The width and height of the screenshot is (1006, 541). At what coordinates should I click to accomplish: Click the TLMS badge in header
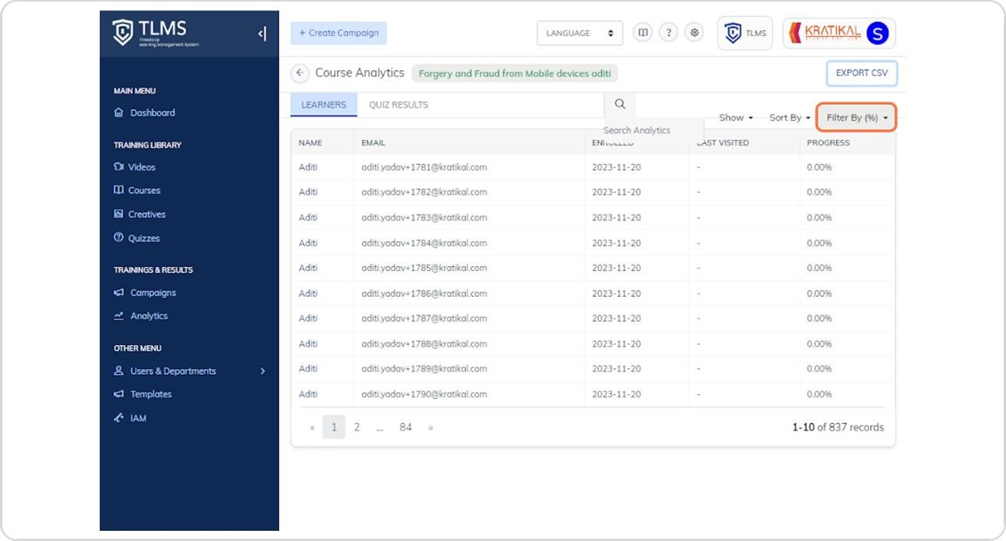[x=745, y=33]
